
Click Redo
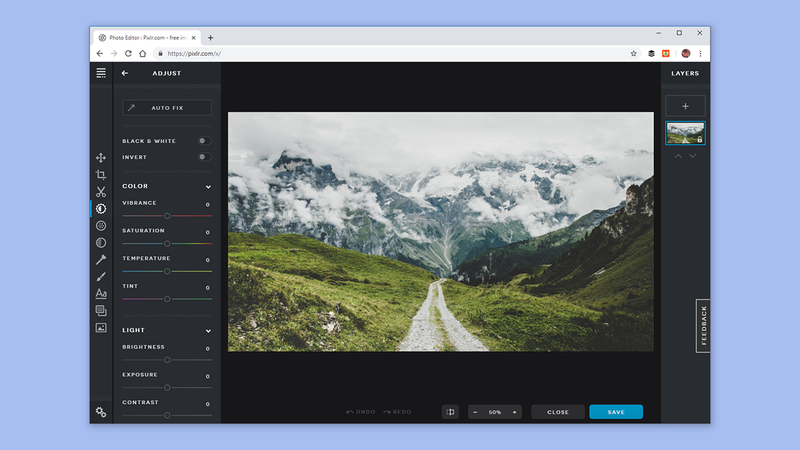[x=397, y=412]
